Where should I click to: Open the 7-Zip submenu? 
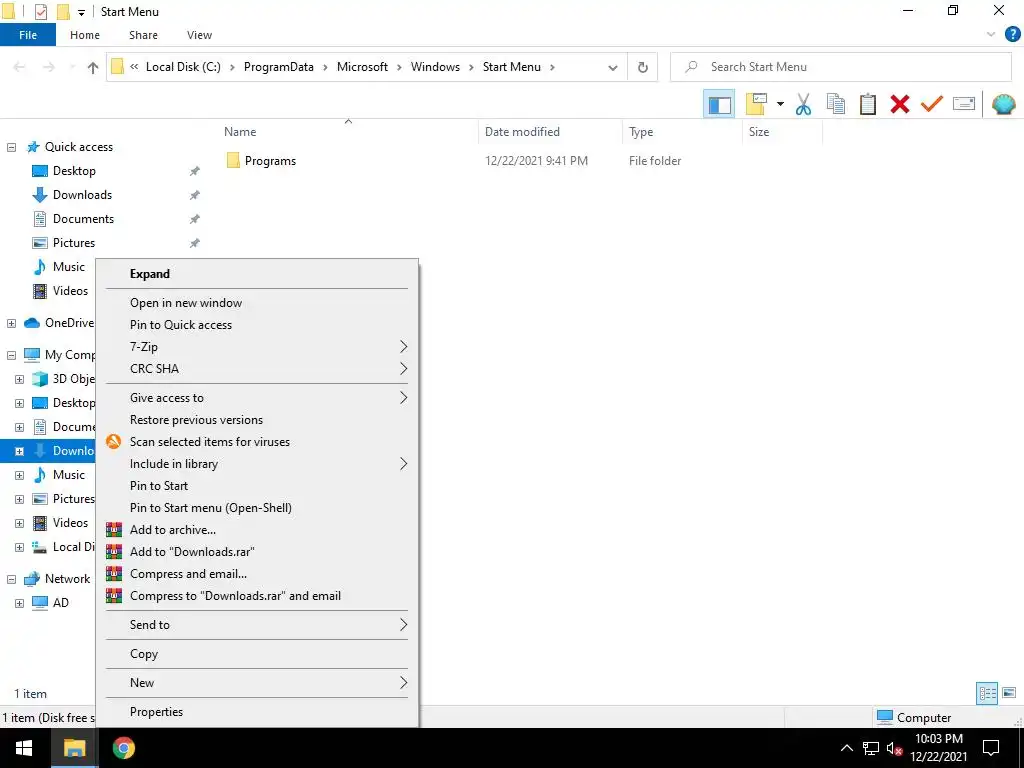pos(257,347)
